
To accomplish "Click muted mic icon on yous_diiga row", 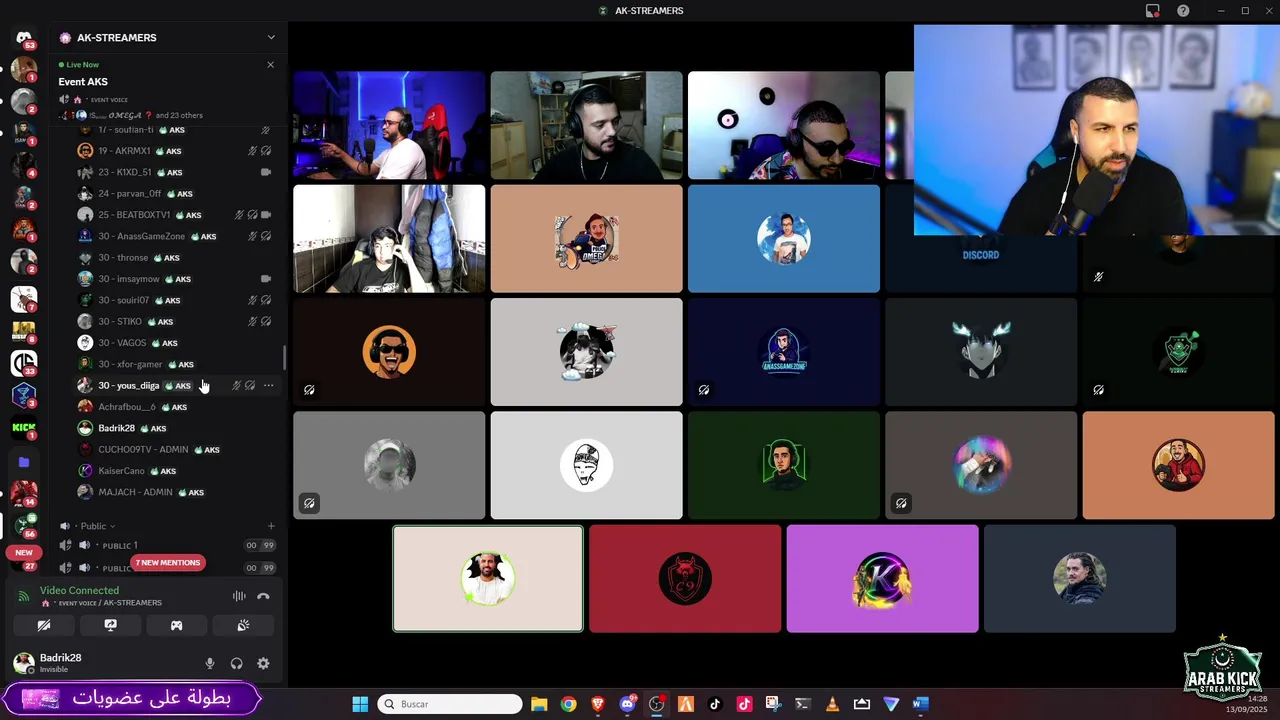I will pyautogui.click(x=237, y=386).
